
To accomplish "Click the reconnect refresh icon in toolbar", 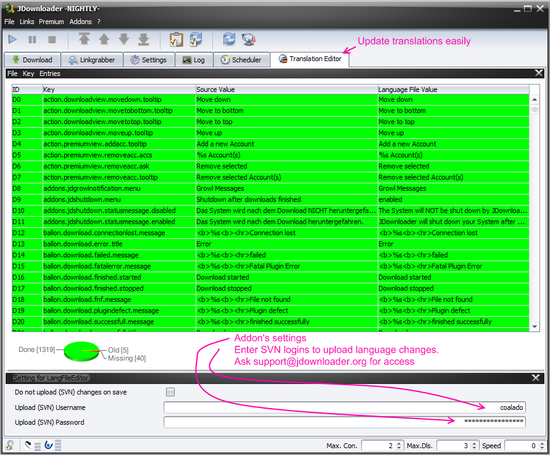I will point(229,39).
